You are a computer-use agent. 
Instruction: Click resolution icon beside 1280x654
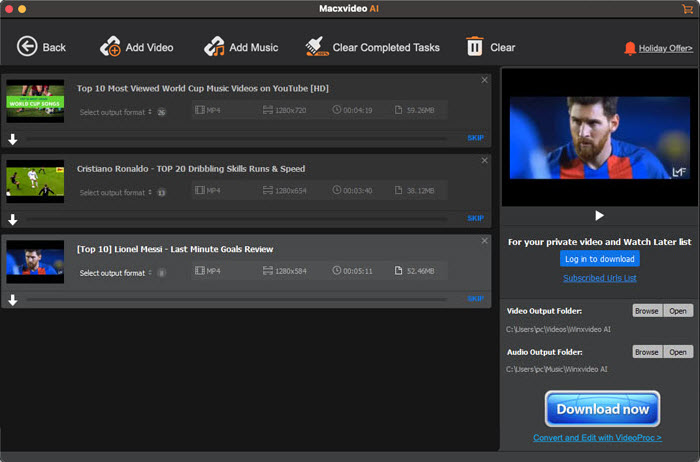click(267, 190)
